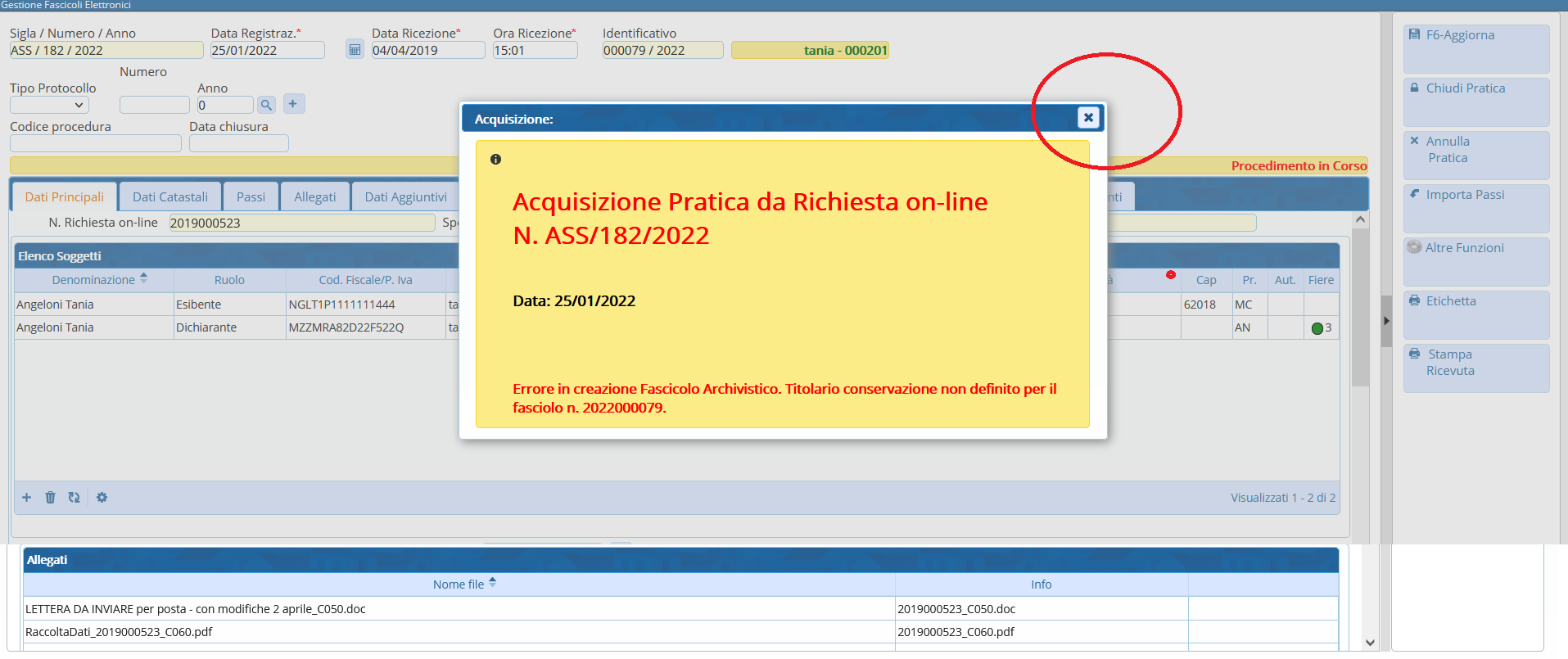The width and height of the screenshot is (1568, 659).
Task: Sort subjects by Denominazione column
Action: pos(93,280)
